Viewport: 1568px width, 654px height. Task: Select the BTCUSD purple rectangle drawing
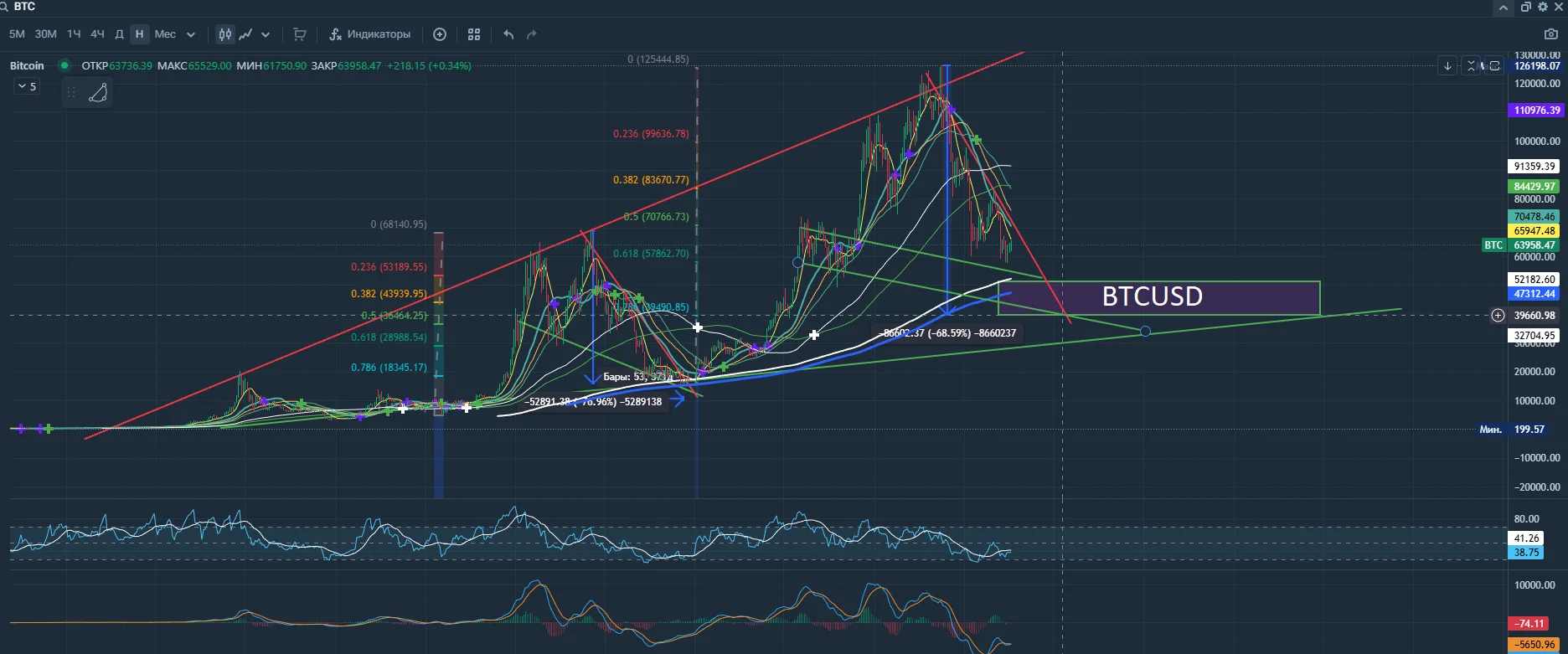(1158, 297)
